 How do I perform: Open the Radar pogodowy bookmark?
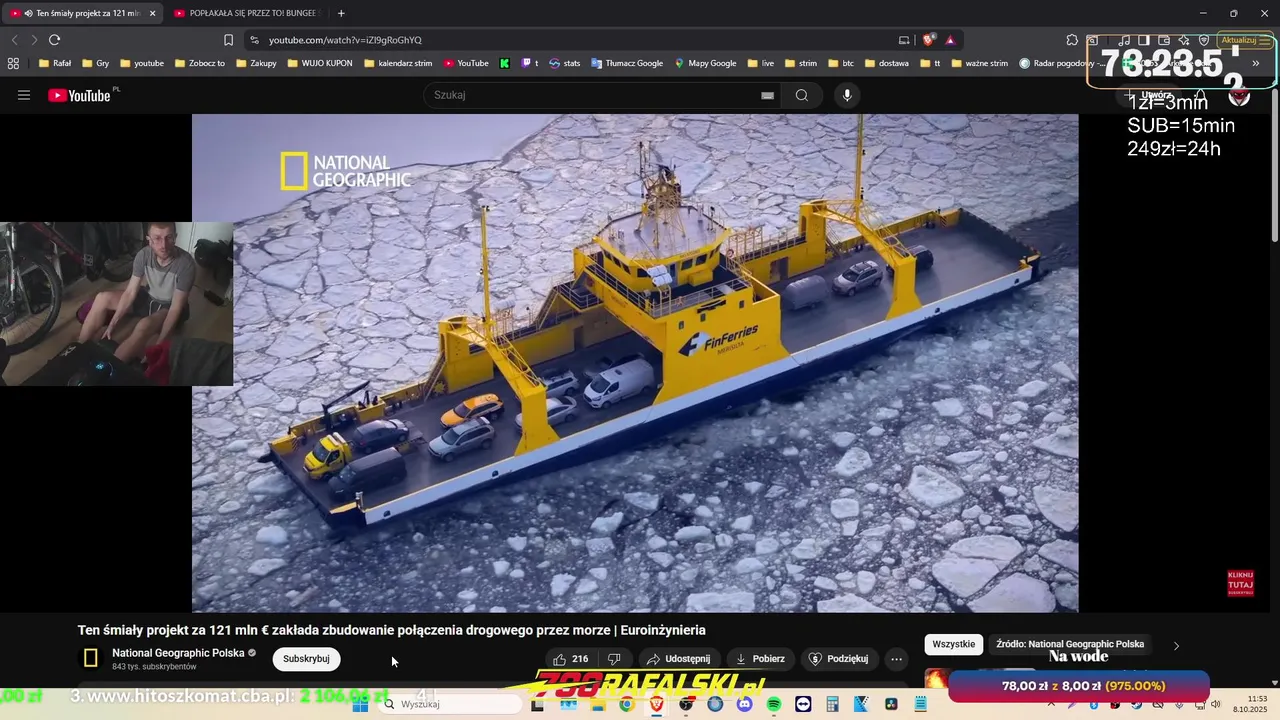pyautogui.click(x=1060, y=63)
